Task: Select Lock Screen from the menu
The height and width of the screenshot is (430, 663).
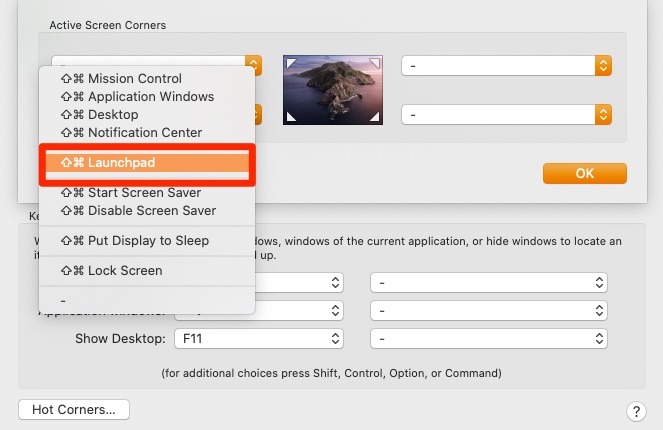Action: click(x=147, y=271)
